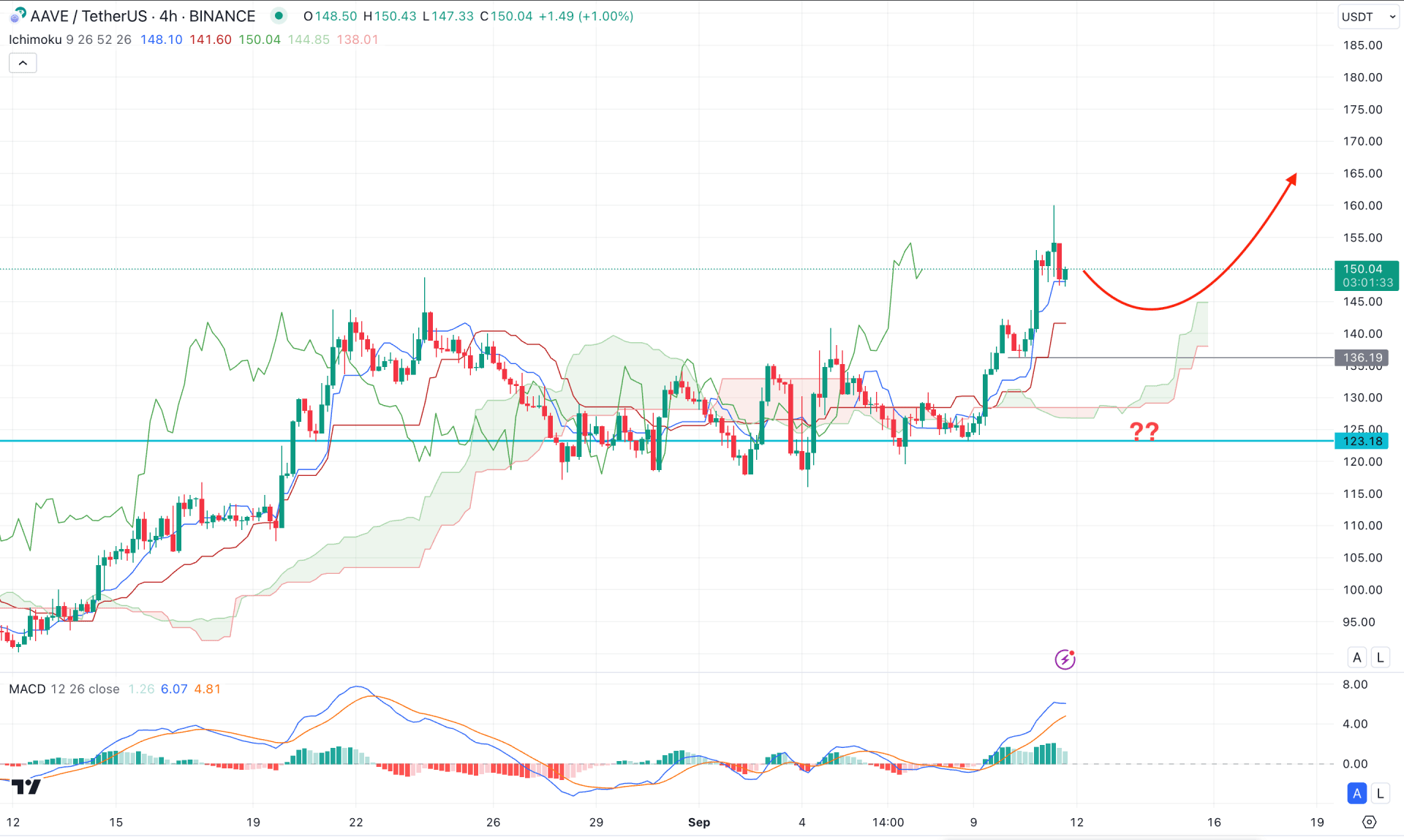Screen dimensions: 1404x840
Task: Click the Sep label on time axis
Action: [x=699, y=822]
